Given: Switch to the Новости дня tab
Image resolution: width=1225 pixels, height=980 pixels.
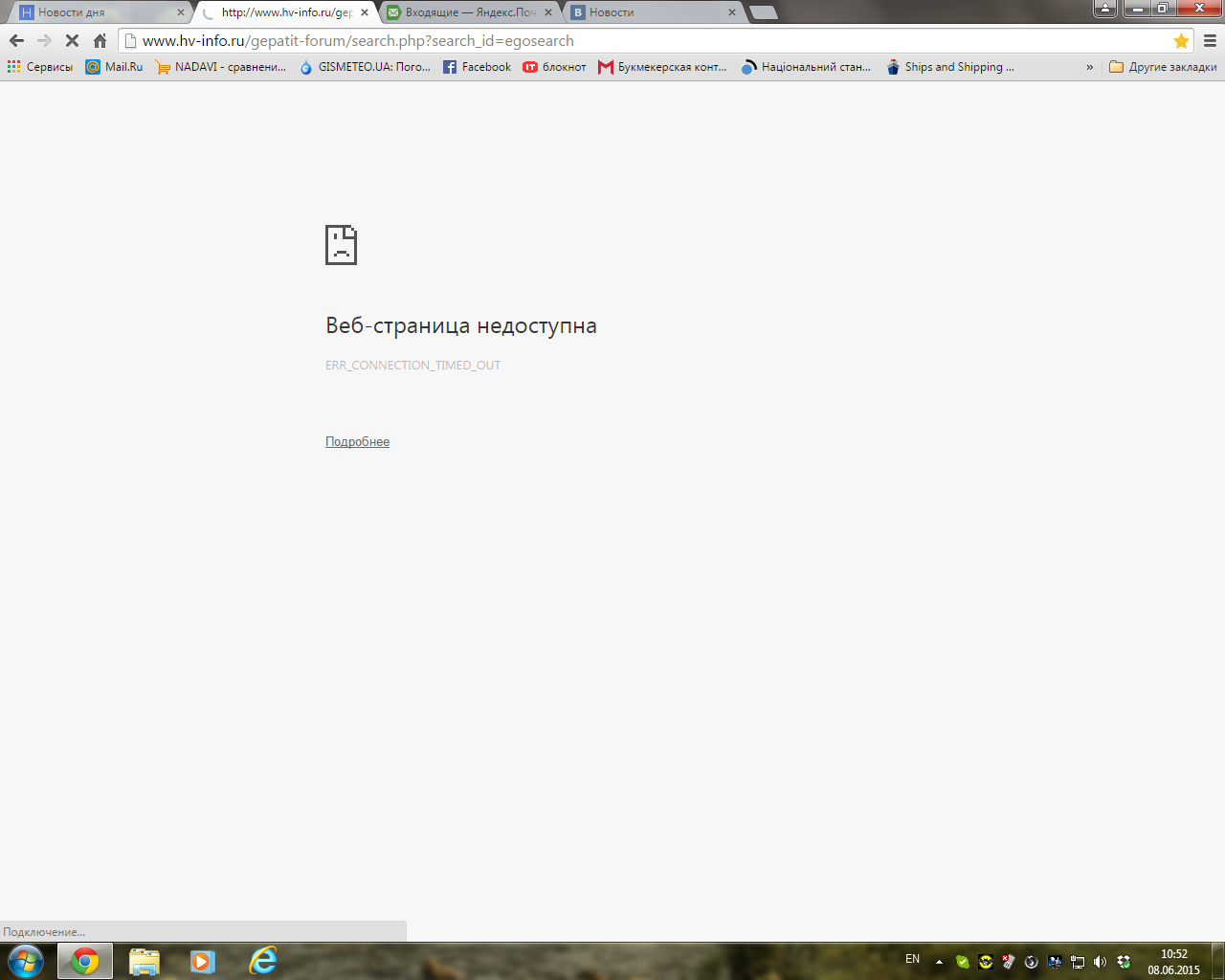Looking at the screenshot, I should [96, 12].
